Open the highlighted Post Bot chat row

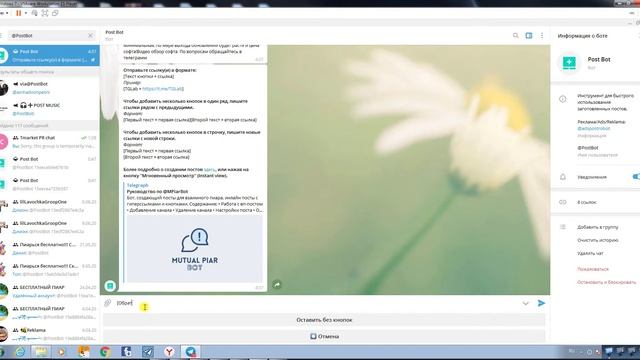pos(49,56)
